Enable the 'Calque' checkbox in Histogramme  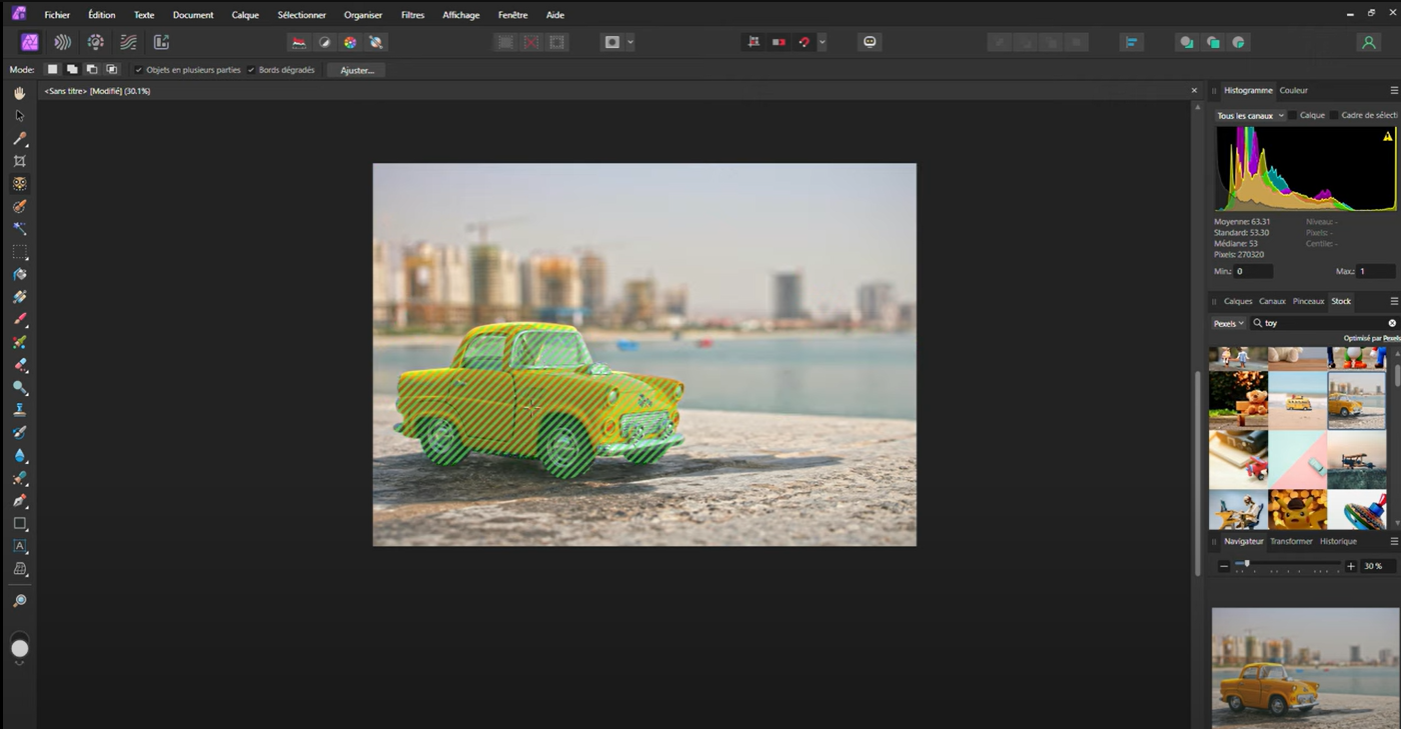[1292, 116]
